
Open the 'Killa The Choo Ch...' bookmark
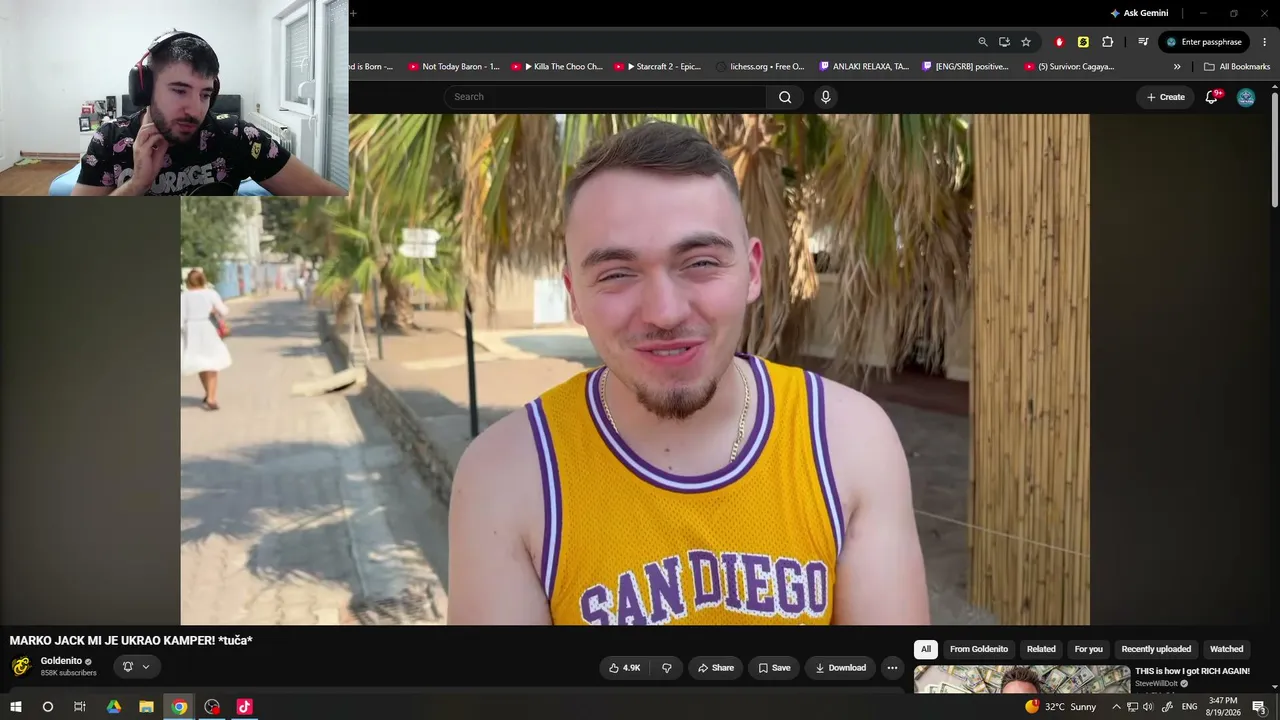557,67
